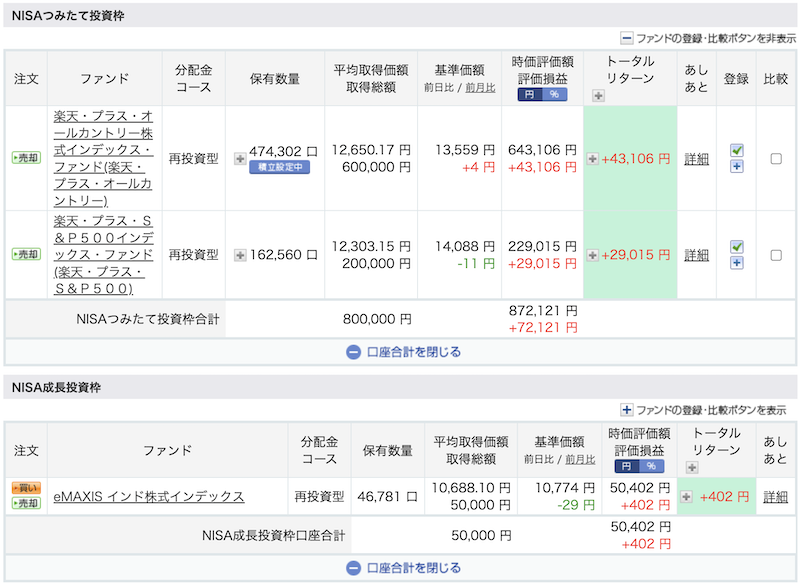Click NISA成長投資枠 section heading
800x584 pixels.
56,388
